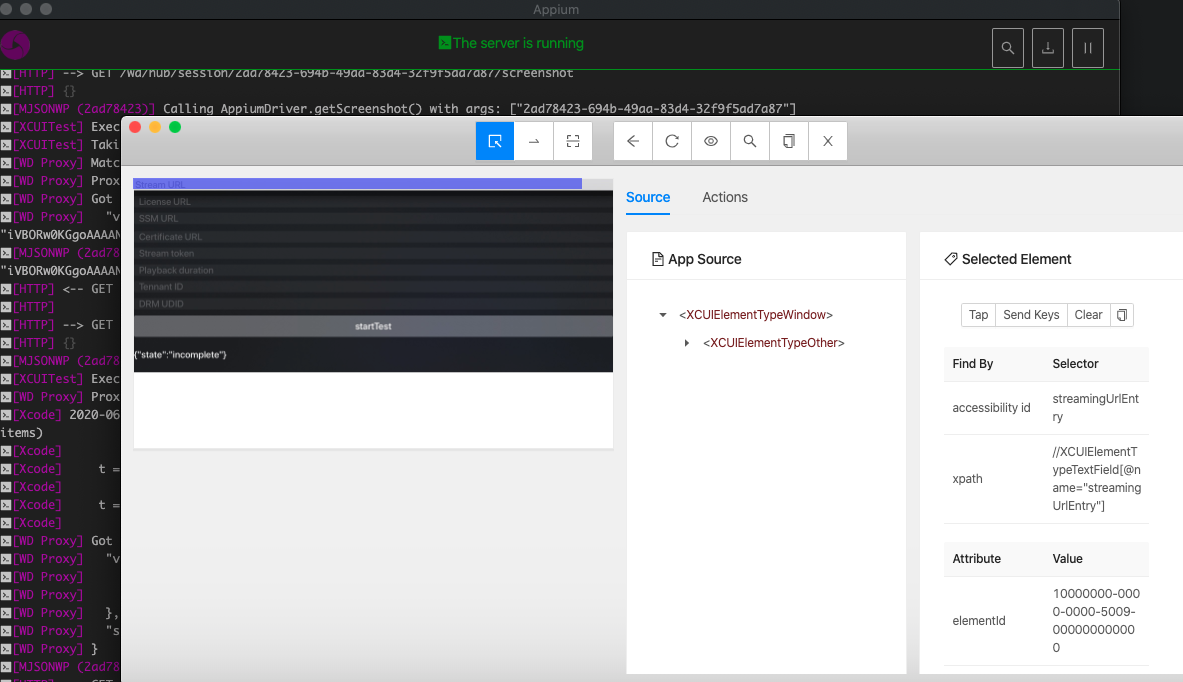
Task: Switch to the Actions tab
Action: [x=725, y=197]
